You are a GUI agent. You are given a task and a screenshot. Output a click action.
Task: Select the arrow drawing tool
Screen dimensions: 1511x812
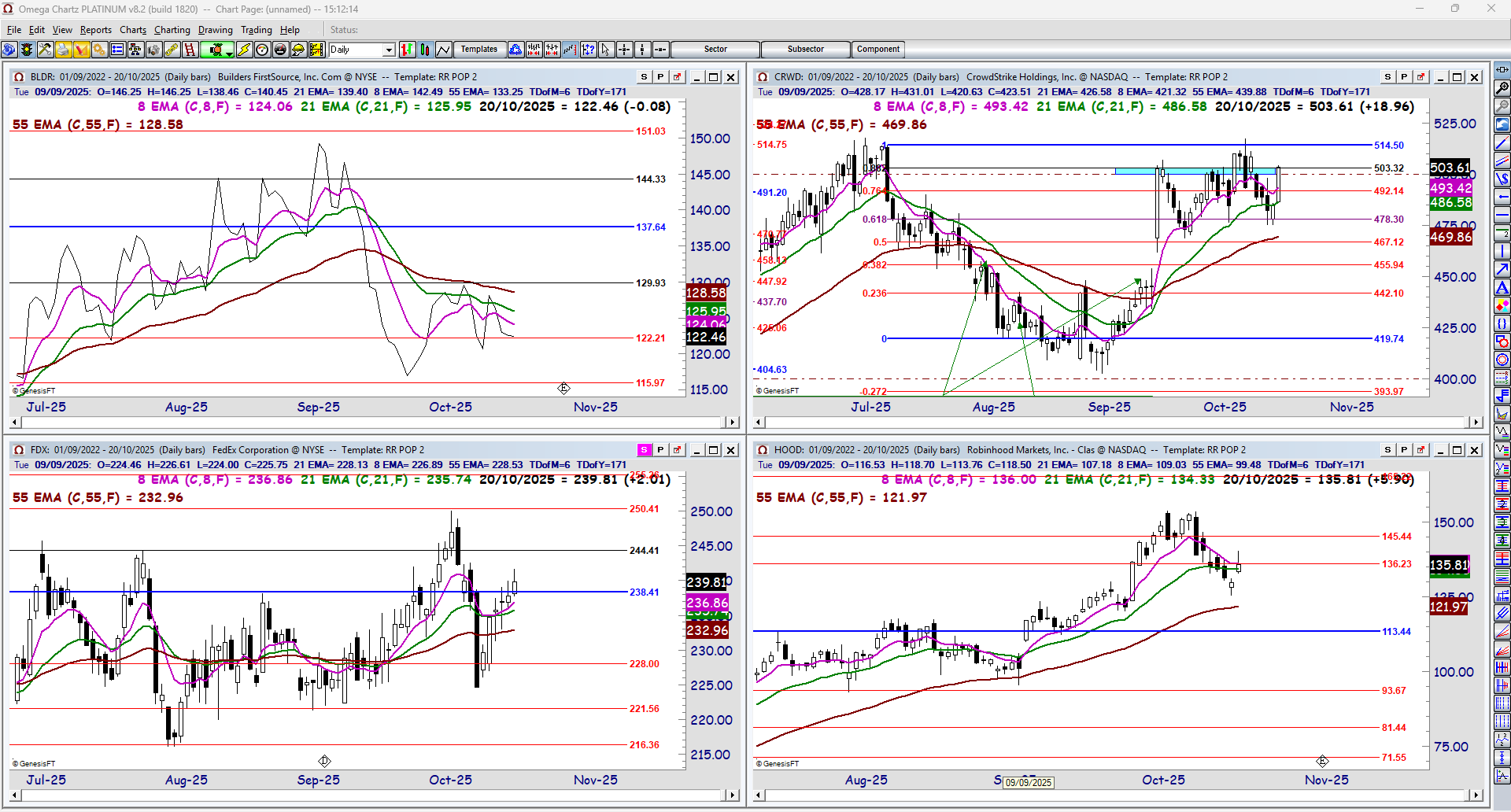pyautogui.click(x=1502, y=269)
